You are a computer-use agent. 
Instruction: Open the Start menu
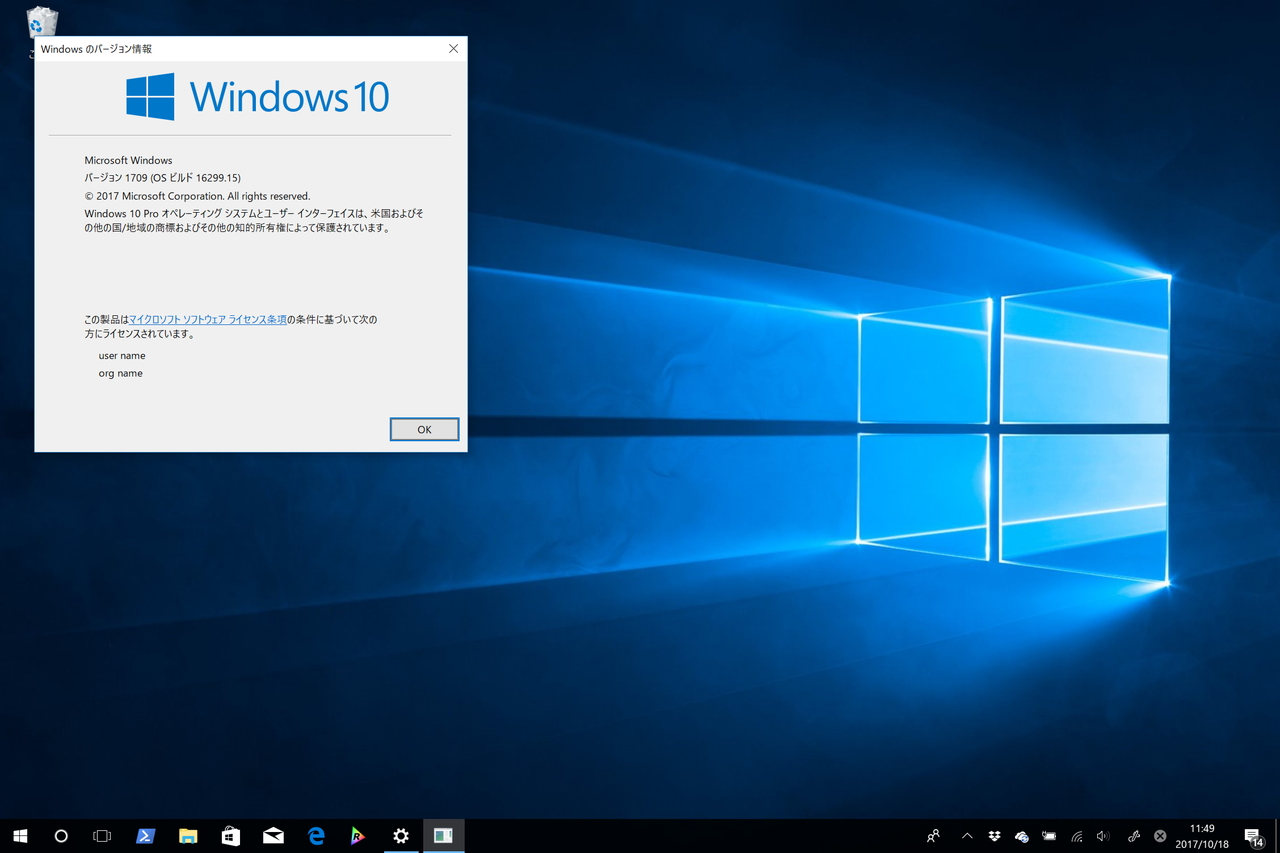point(20,836)
